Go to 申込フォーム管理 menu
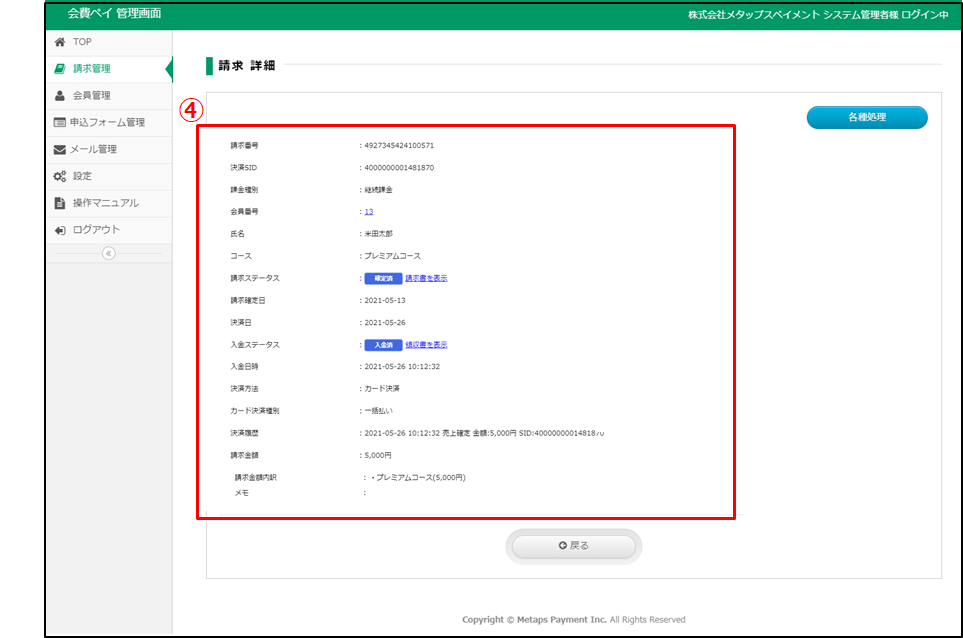 (109, 122)
